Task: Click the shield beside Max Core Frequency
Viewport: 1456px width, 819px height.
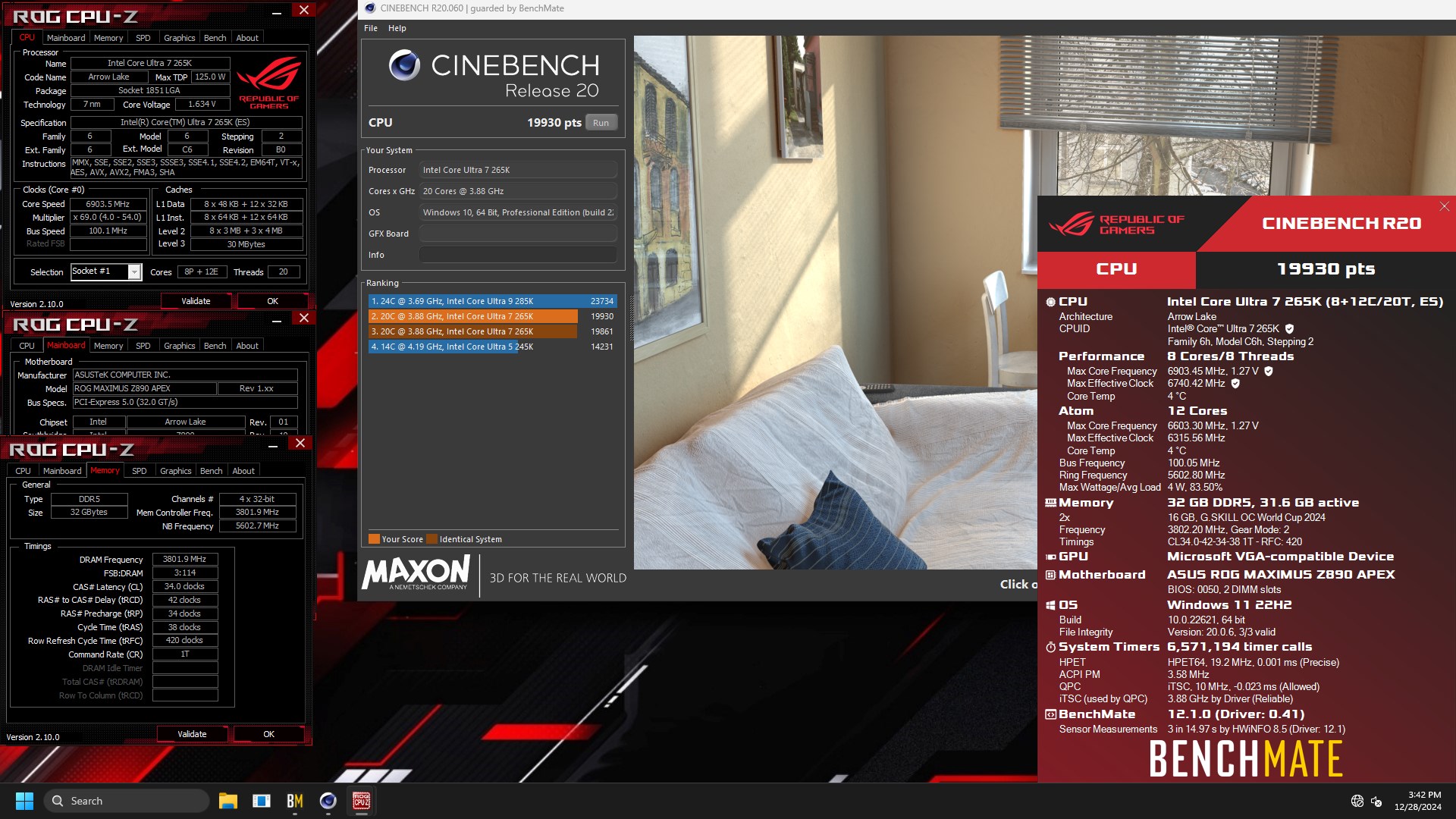Action: (x=1268, y=372)
